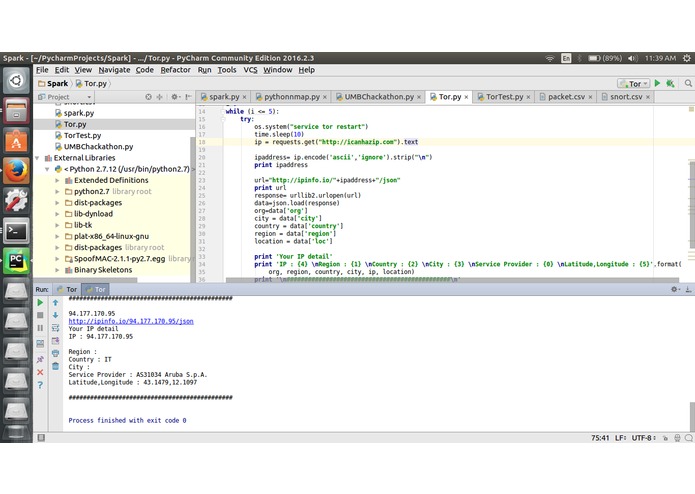The width and height of the screenshot is (695, 494).
Task: Rerun Tor from the Run panel
Action: point(40,303)
